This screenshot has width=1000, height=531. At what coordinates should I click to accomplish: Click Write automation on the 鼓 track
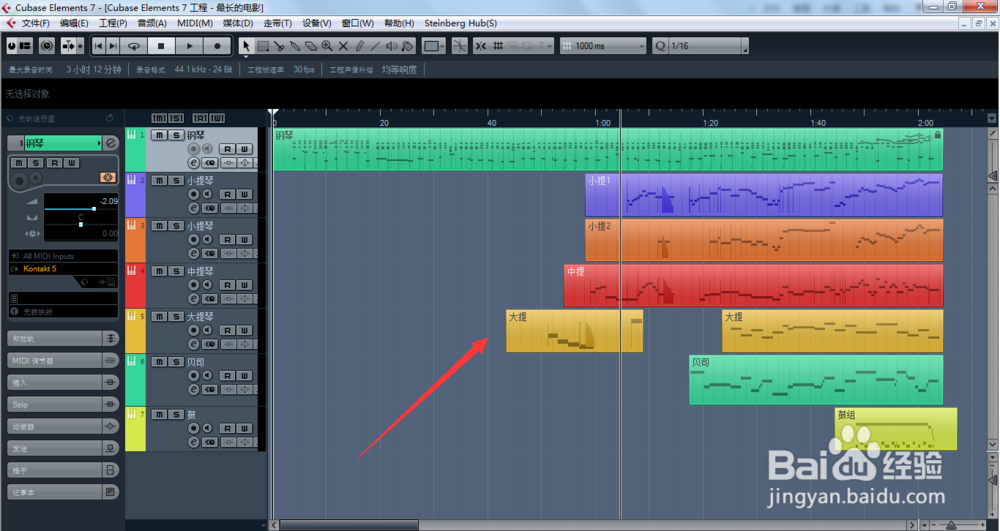point(244,428)
